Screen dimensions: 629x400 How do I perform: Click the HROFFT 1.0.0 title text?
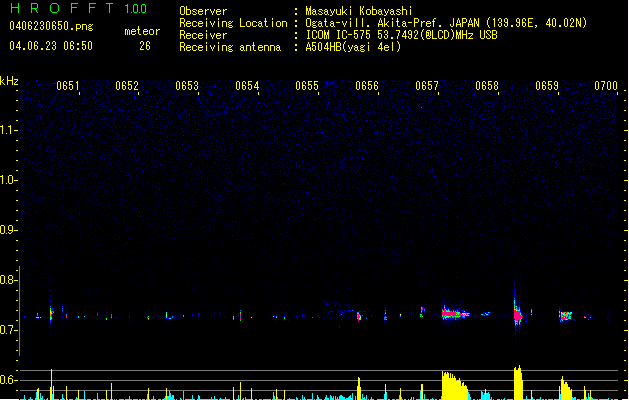click(x=78, y=8)
